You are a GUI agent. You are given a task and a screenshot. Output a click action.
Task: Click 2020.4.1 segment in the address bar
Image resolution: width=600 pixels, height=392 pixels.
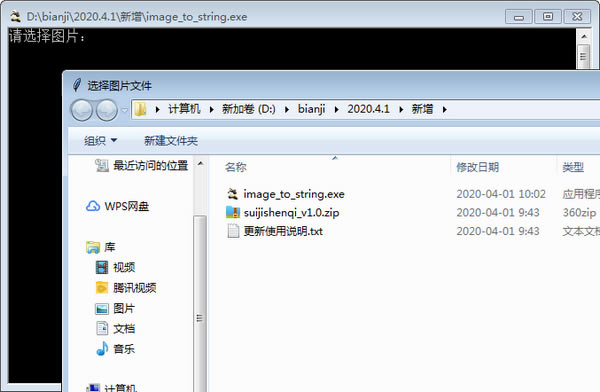pos(368,109)
